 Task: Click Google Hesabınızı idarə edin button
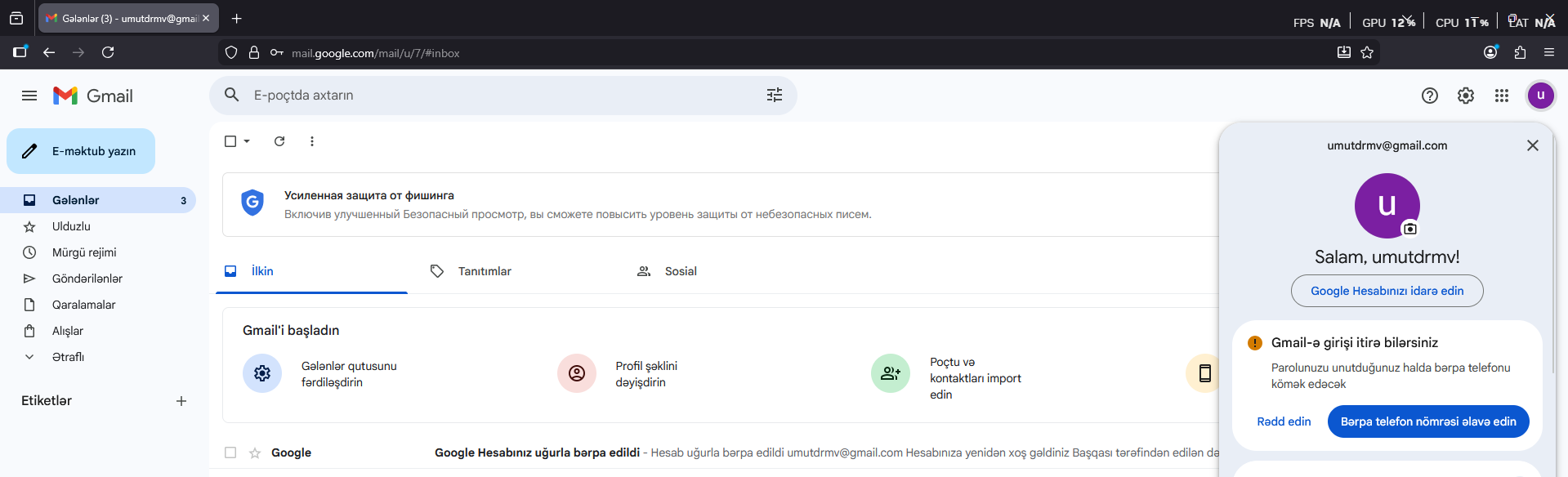[1387, 291]
